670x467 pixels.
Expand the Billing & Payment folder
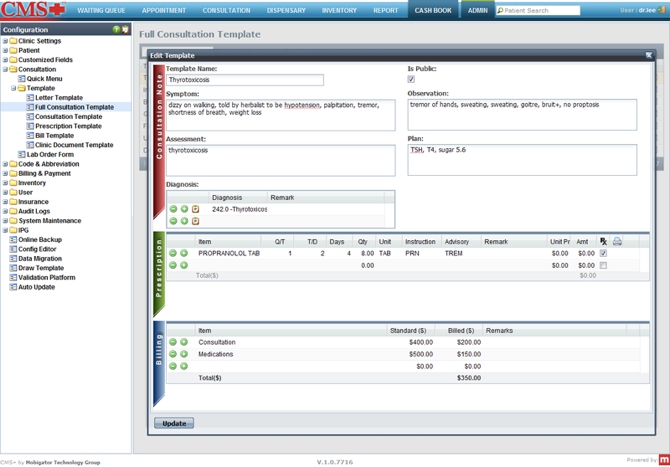pyautogui.click(x=5, y=174)
